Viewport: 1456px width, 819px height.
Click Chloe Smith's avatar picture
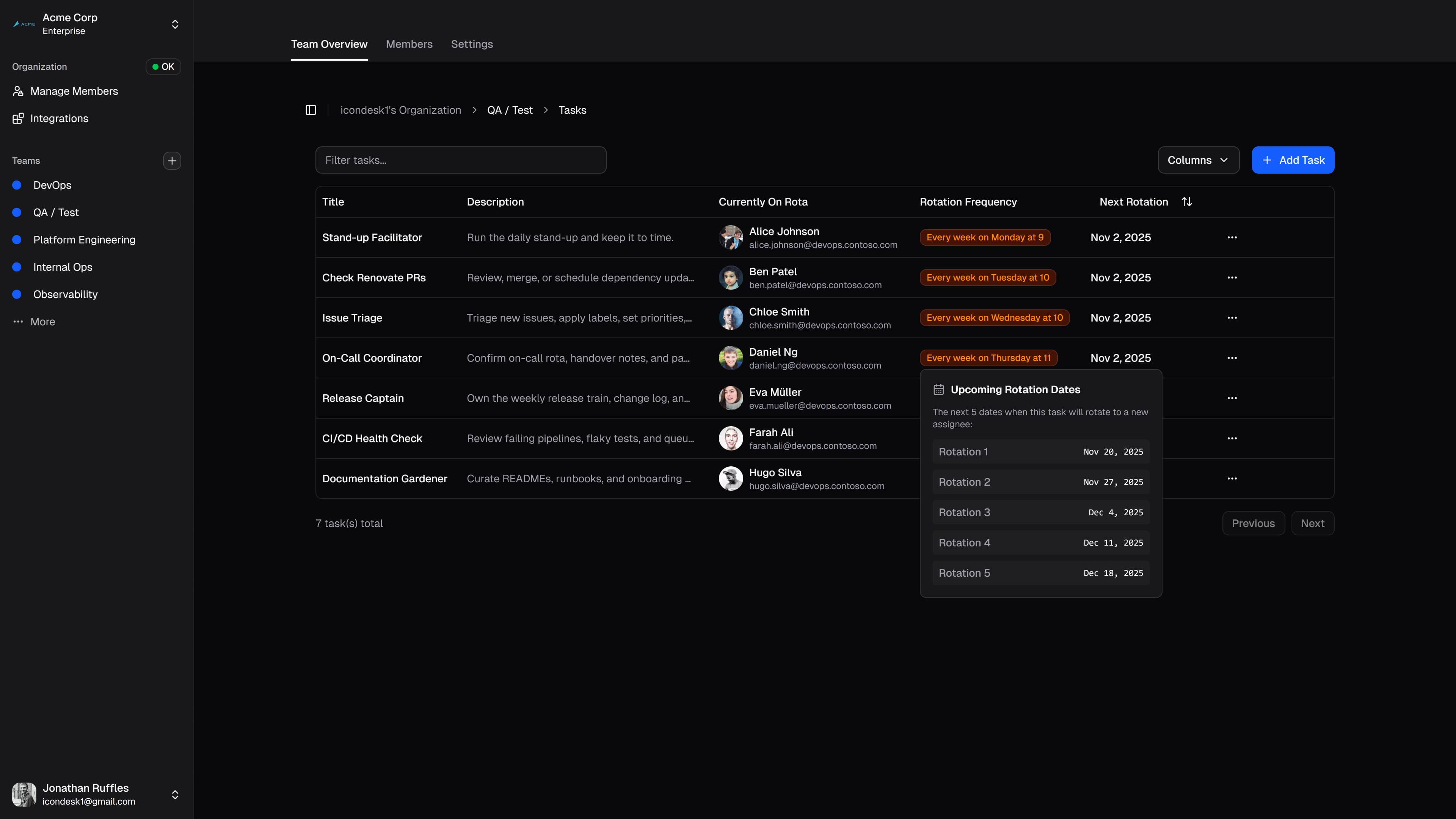click(x=730, y=318)
